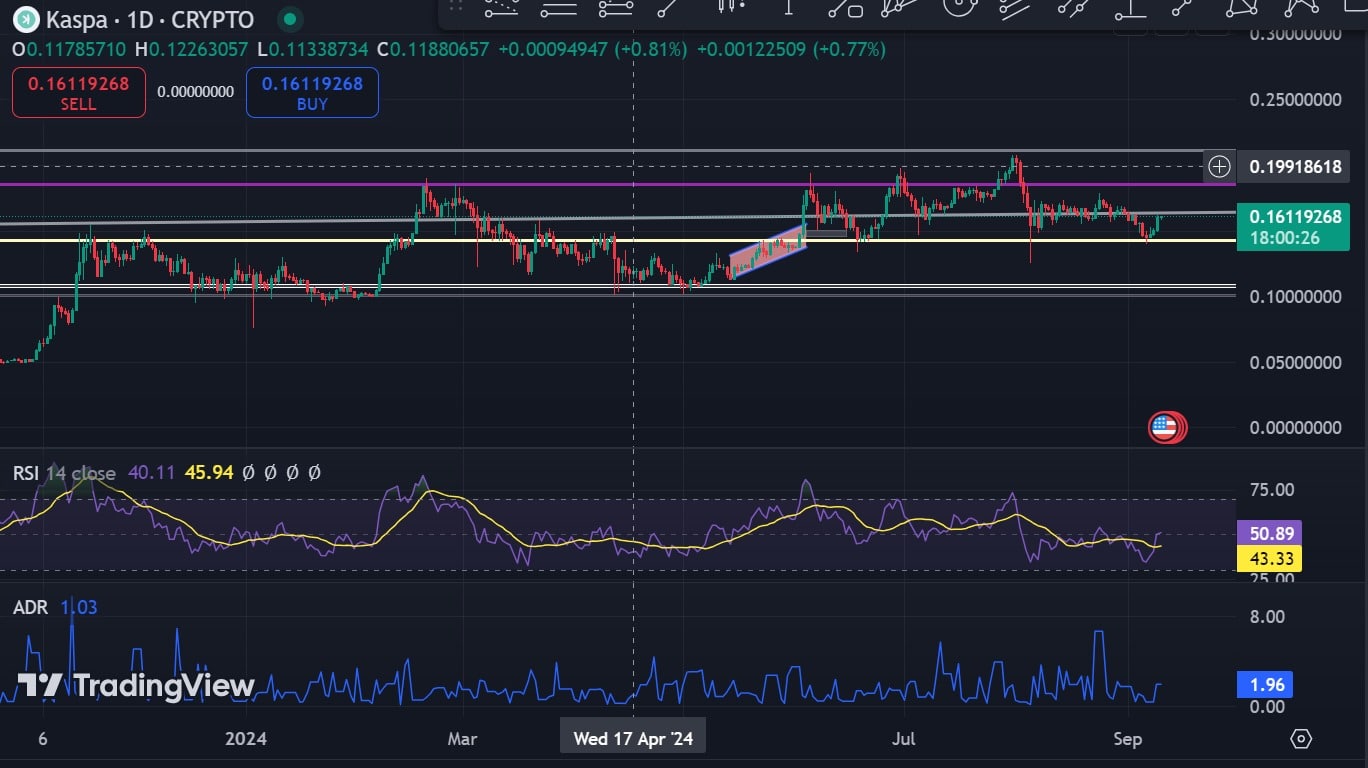Select the pink parallel channel drawing

767,252
